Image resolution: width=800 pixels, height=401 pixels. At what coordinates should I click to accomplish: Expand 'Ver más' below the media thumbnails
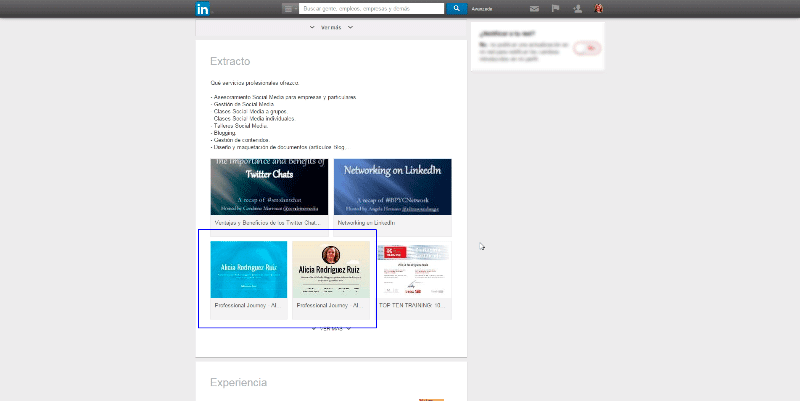(331, 328)
